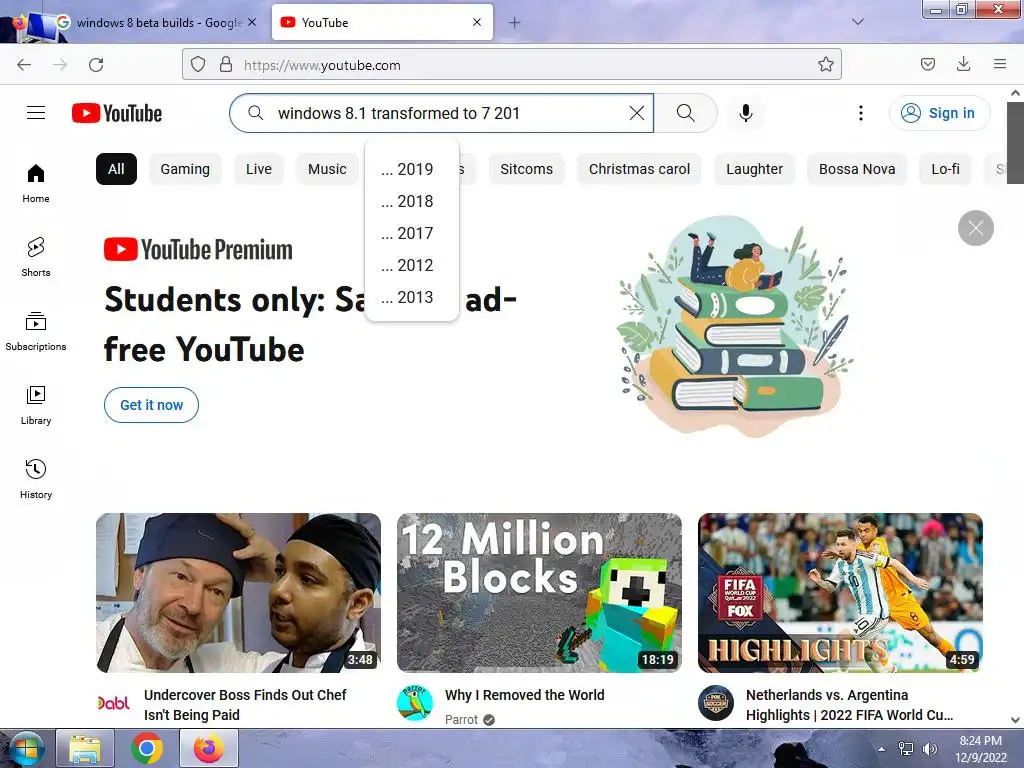Screen dimensions: 1024x768
Task: Open Firefox application menu
Action: (1000, 64)
